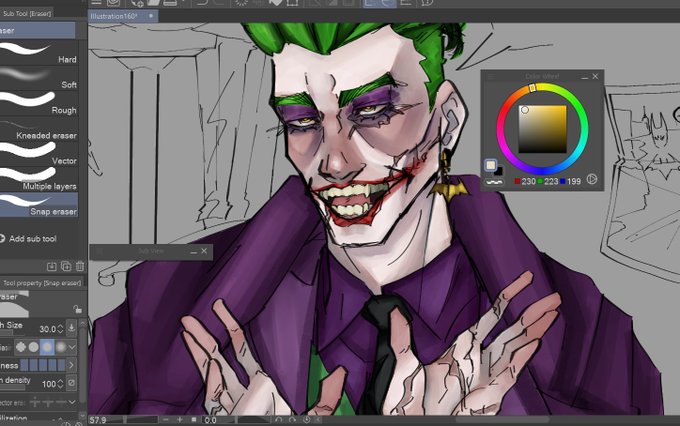Select the main drawing color swatch
The image size is (680, 426).
(x=490, y=165)
